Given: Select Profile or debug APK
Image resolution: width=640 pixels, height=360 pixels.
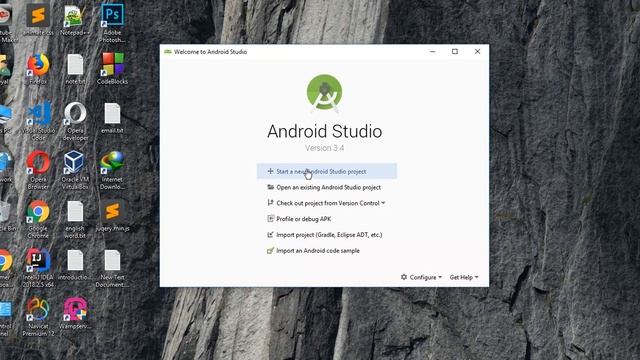Looking at the screenshot, I should (x=299, y=219).
